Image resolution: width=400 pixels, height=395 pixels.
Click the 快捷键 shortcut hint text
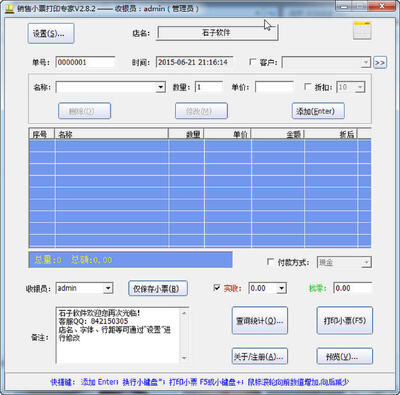click(x=200, y=382)
